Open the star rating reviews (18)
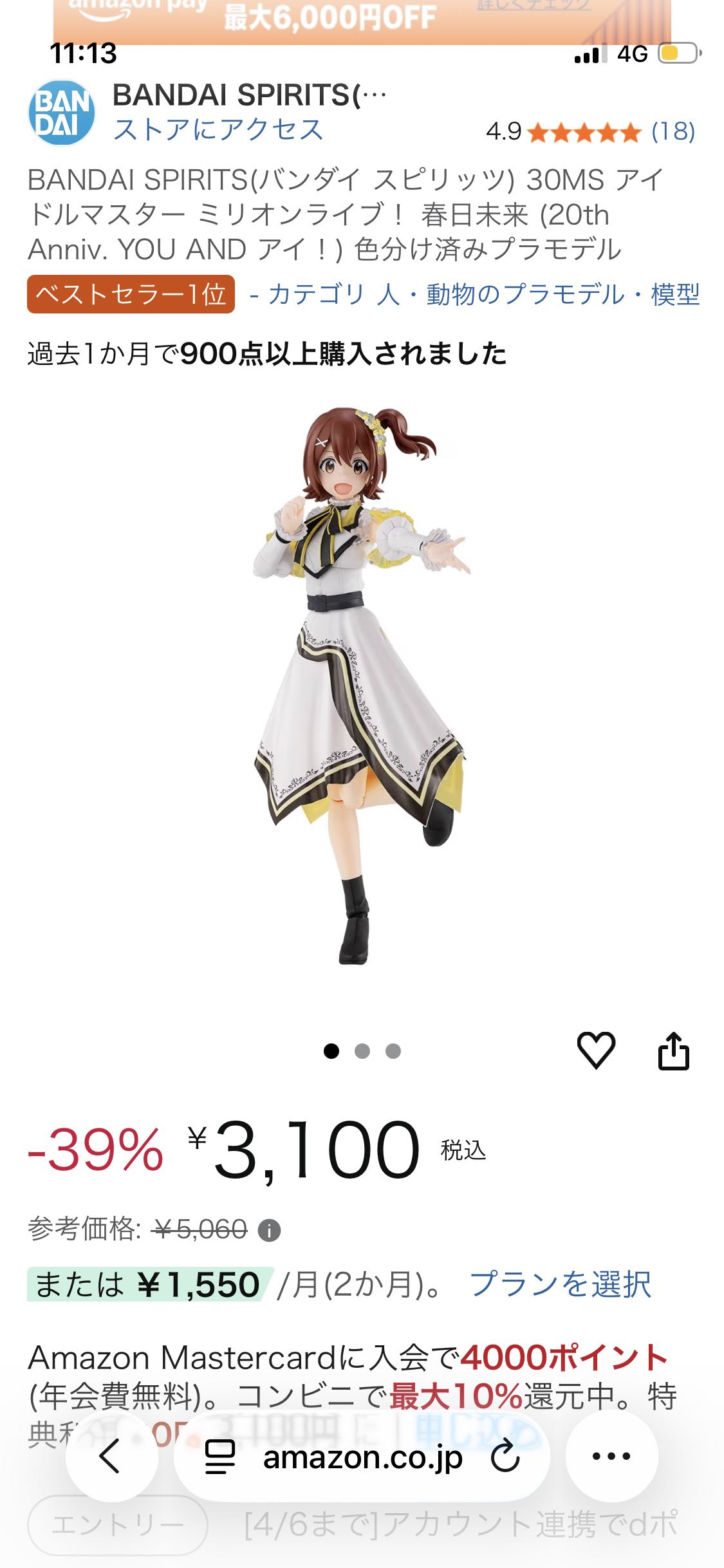The height and width of the screenshot is (1568, 724). coord(591,132)
